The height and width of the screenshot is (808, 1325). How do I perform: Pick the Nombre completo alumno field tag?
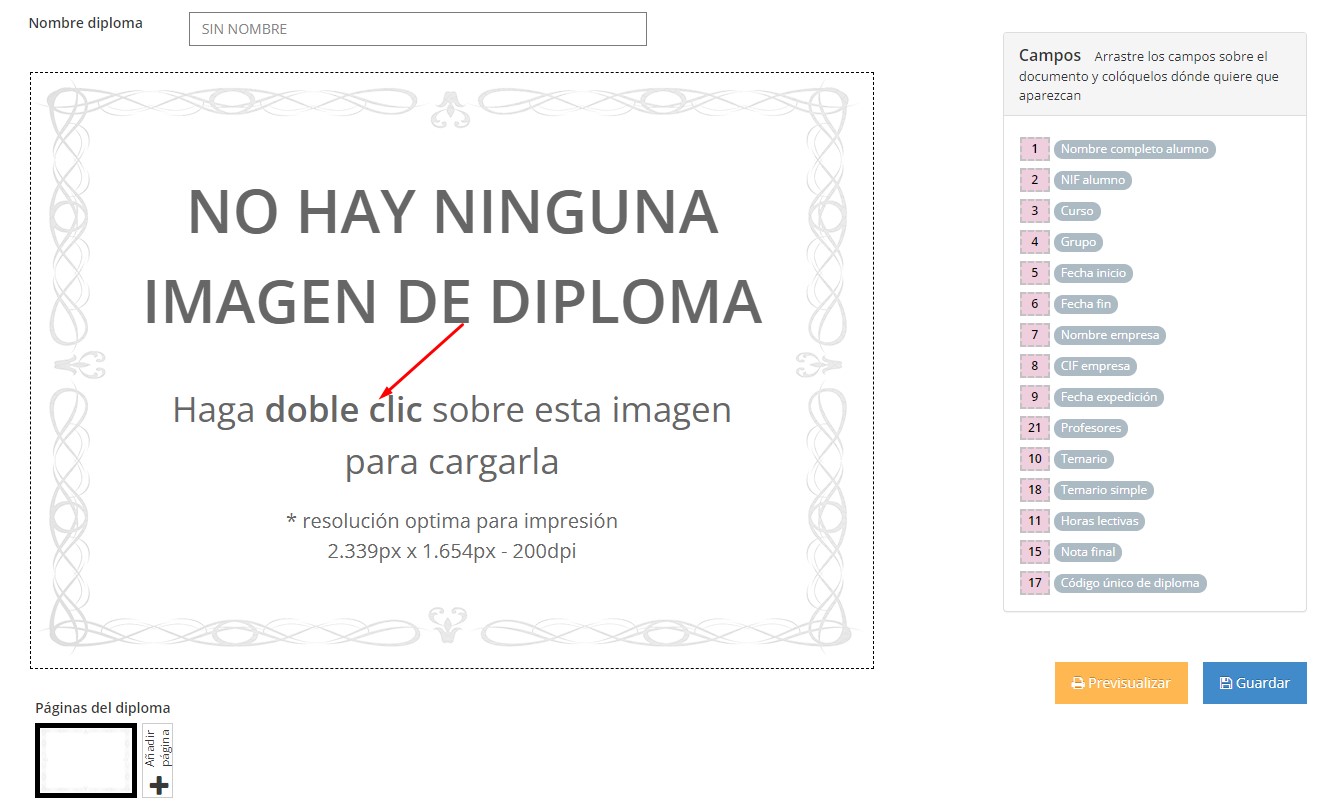[x=1134, y=149]
